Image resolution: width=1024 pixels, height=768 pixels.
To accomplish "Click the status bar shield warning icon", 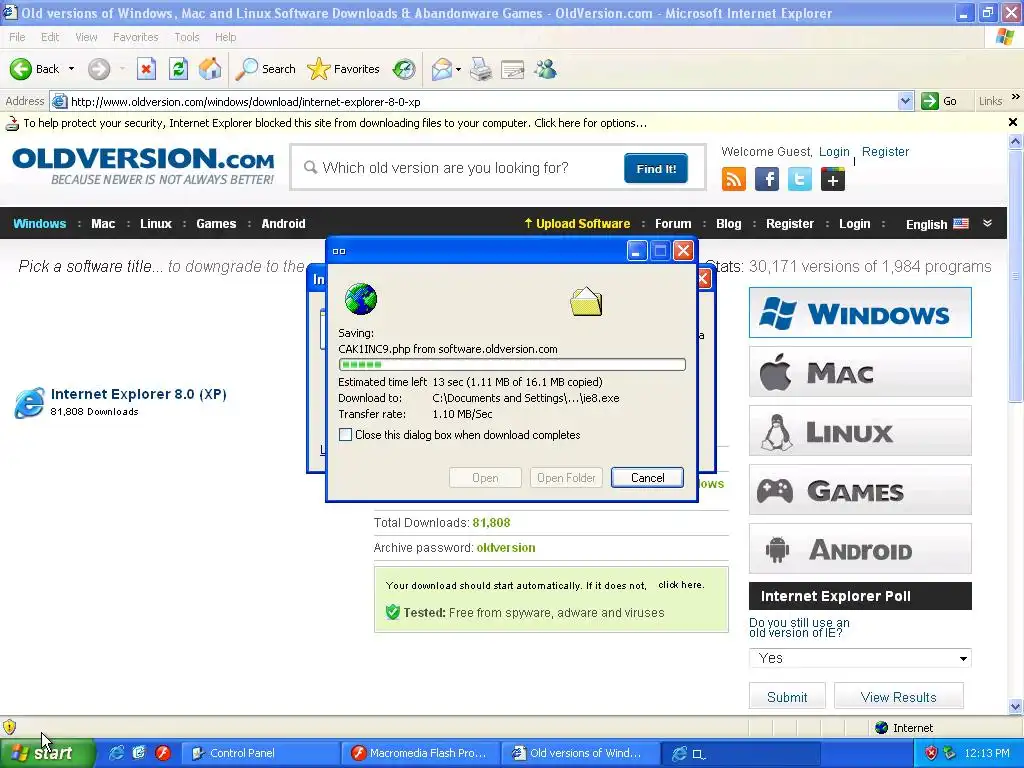I will [x=9, y=727].
